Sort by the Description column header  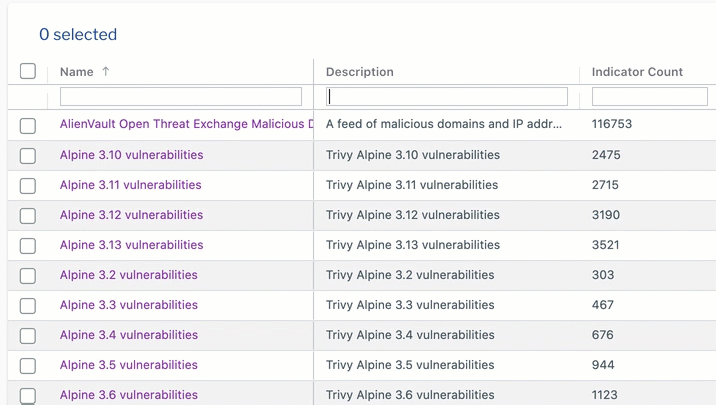click(360, 72)
